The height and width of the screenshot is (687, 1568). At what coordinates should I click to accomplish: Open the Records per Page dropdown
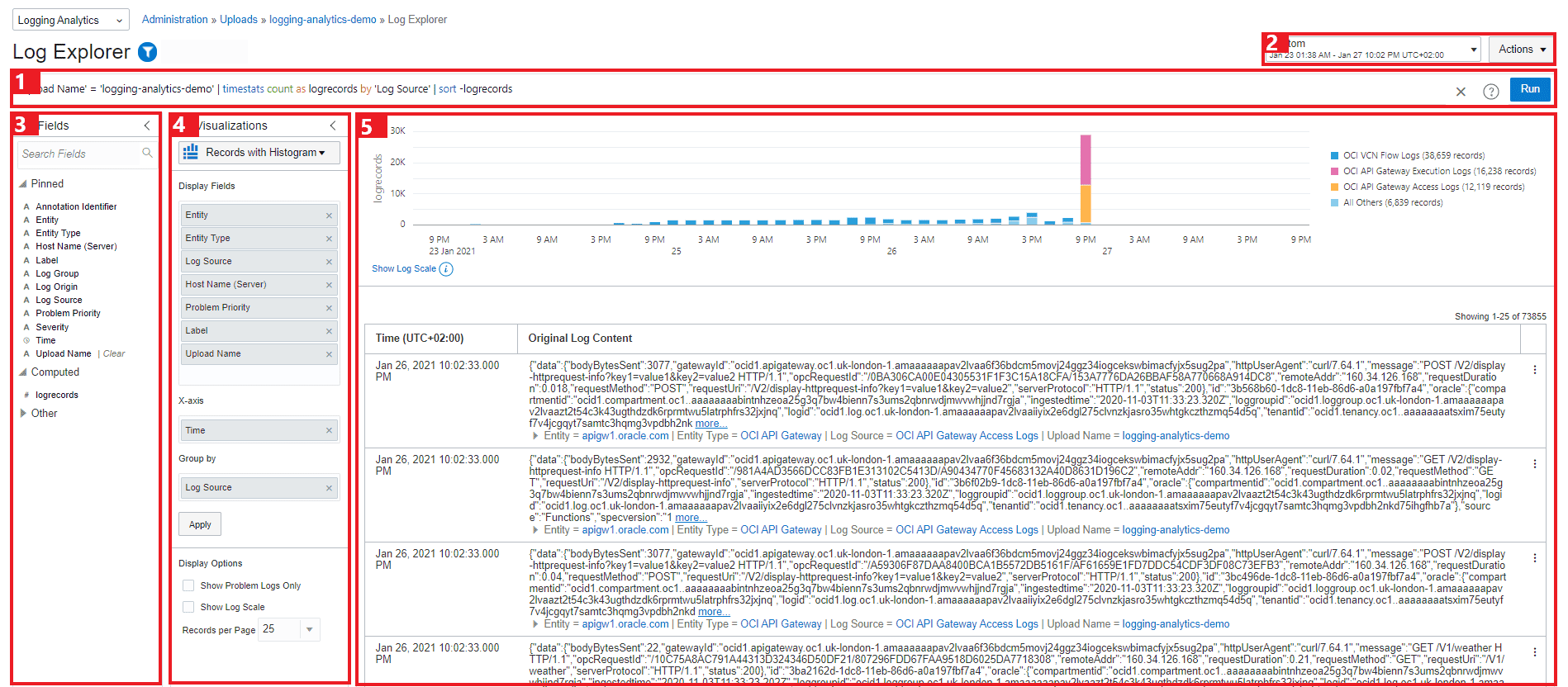point(309,629)
